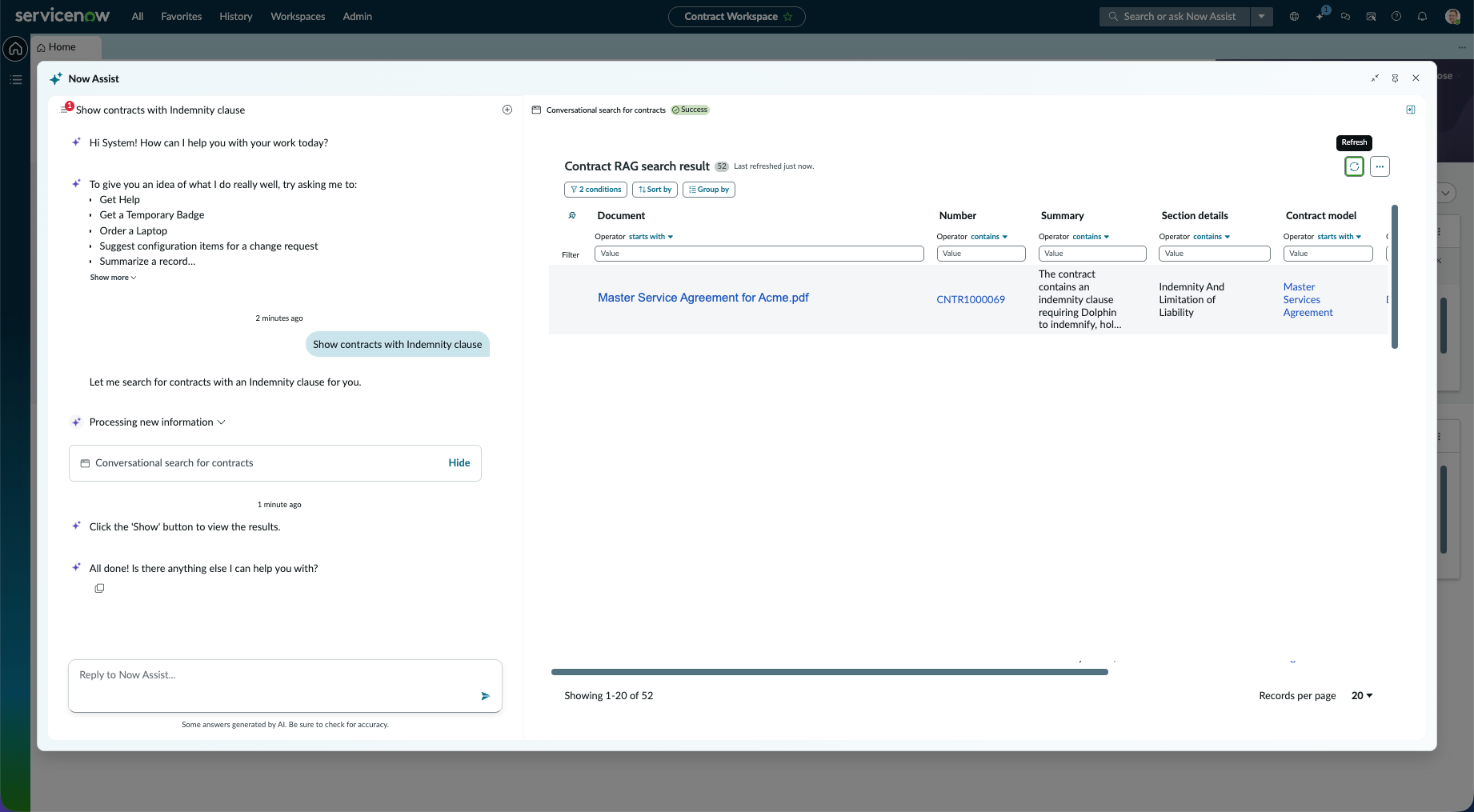
Task: Pin the Now Assist panel
Action: [x=1395, y=78]
